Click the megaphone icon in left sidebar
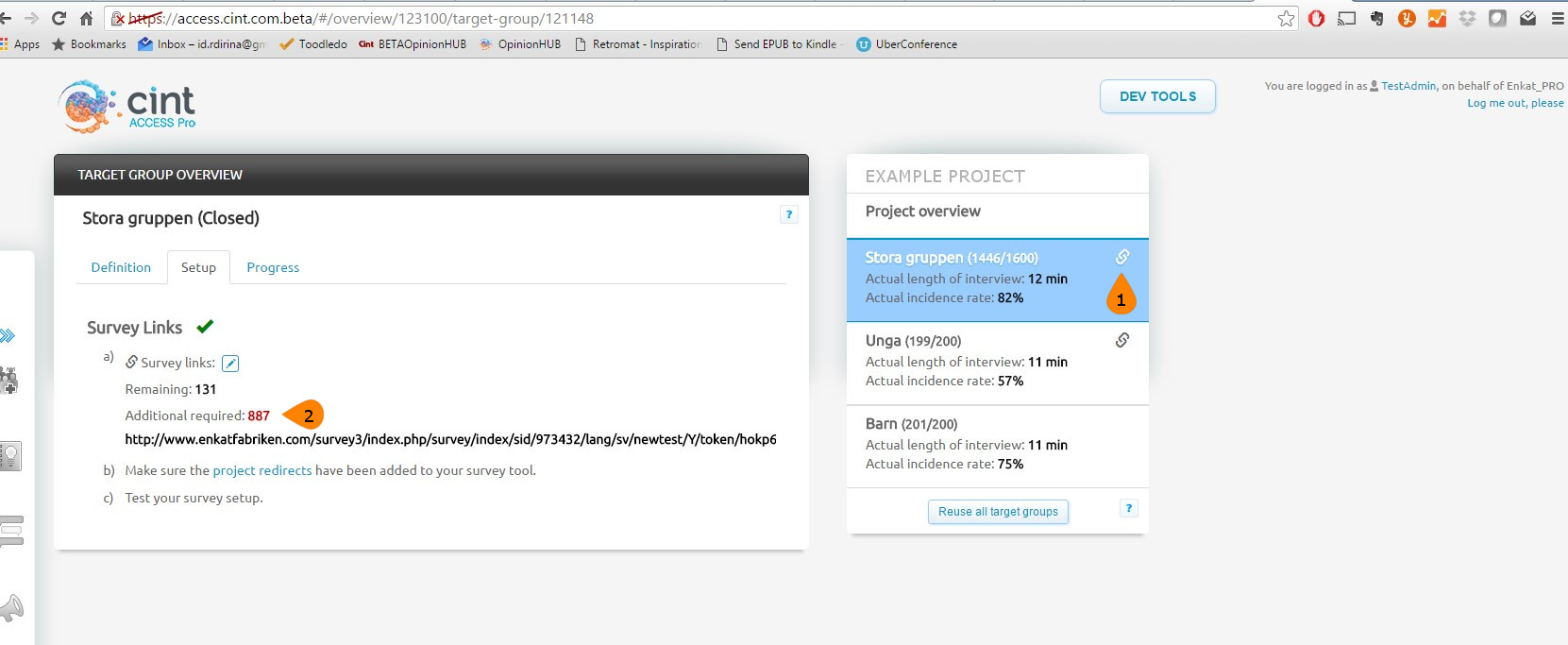The image size is (1568, 645). coord(11,607)
